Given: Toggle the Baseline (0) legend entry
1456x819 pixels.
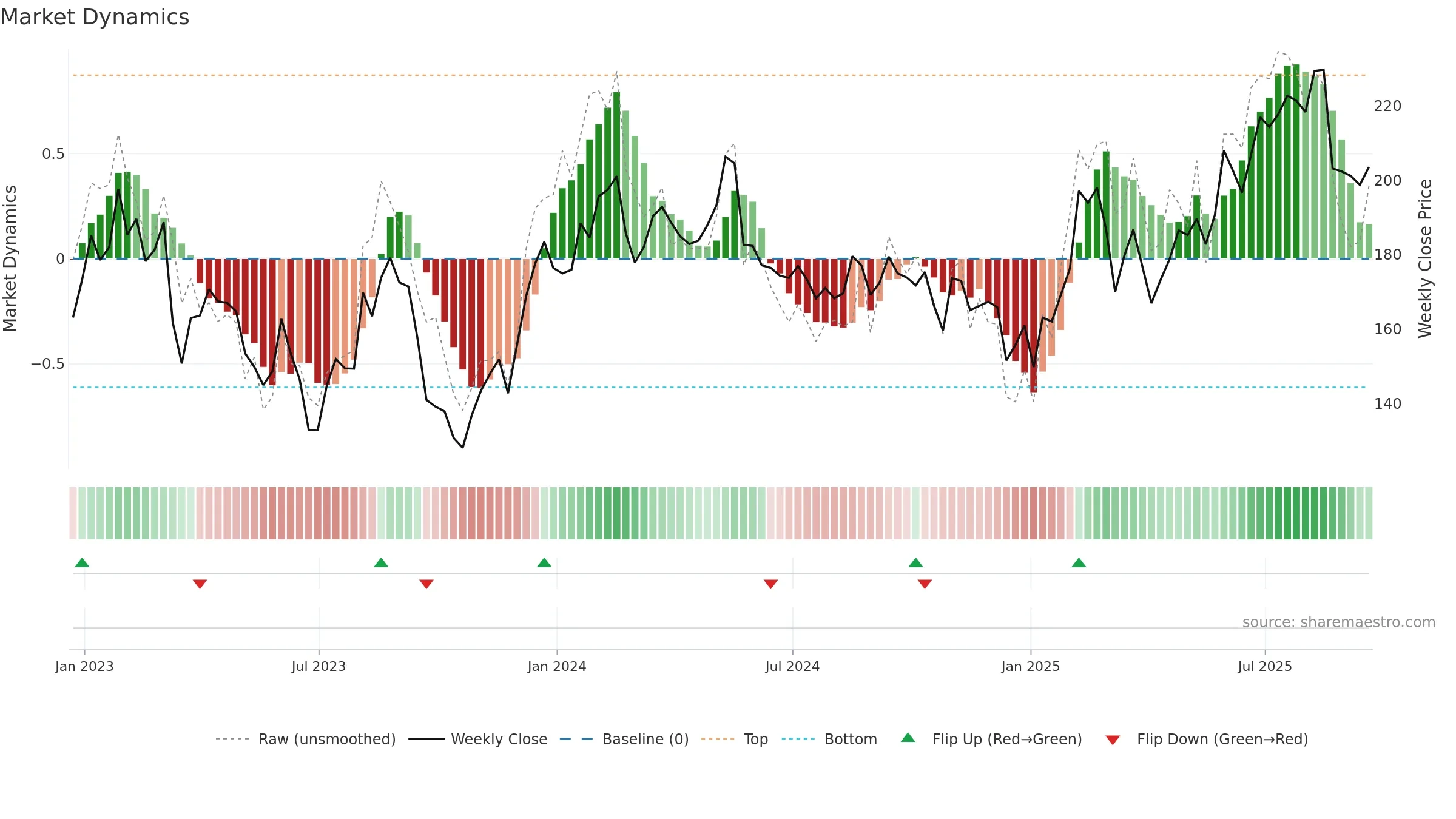Looking at the screenshot, I should click(x=624, y=739).
